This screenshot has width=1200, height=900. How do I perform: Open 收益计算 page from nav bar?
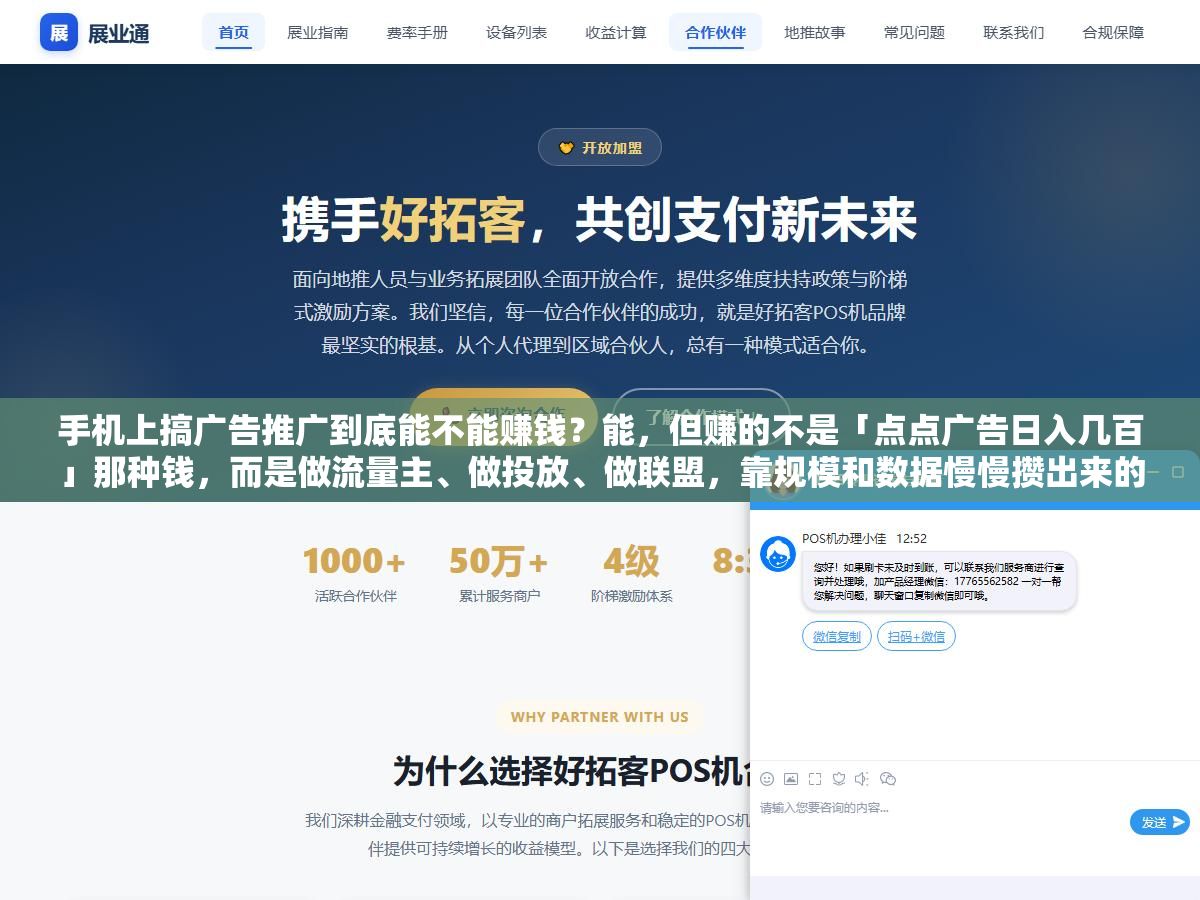[616, 32]
